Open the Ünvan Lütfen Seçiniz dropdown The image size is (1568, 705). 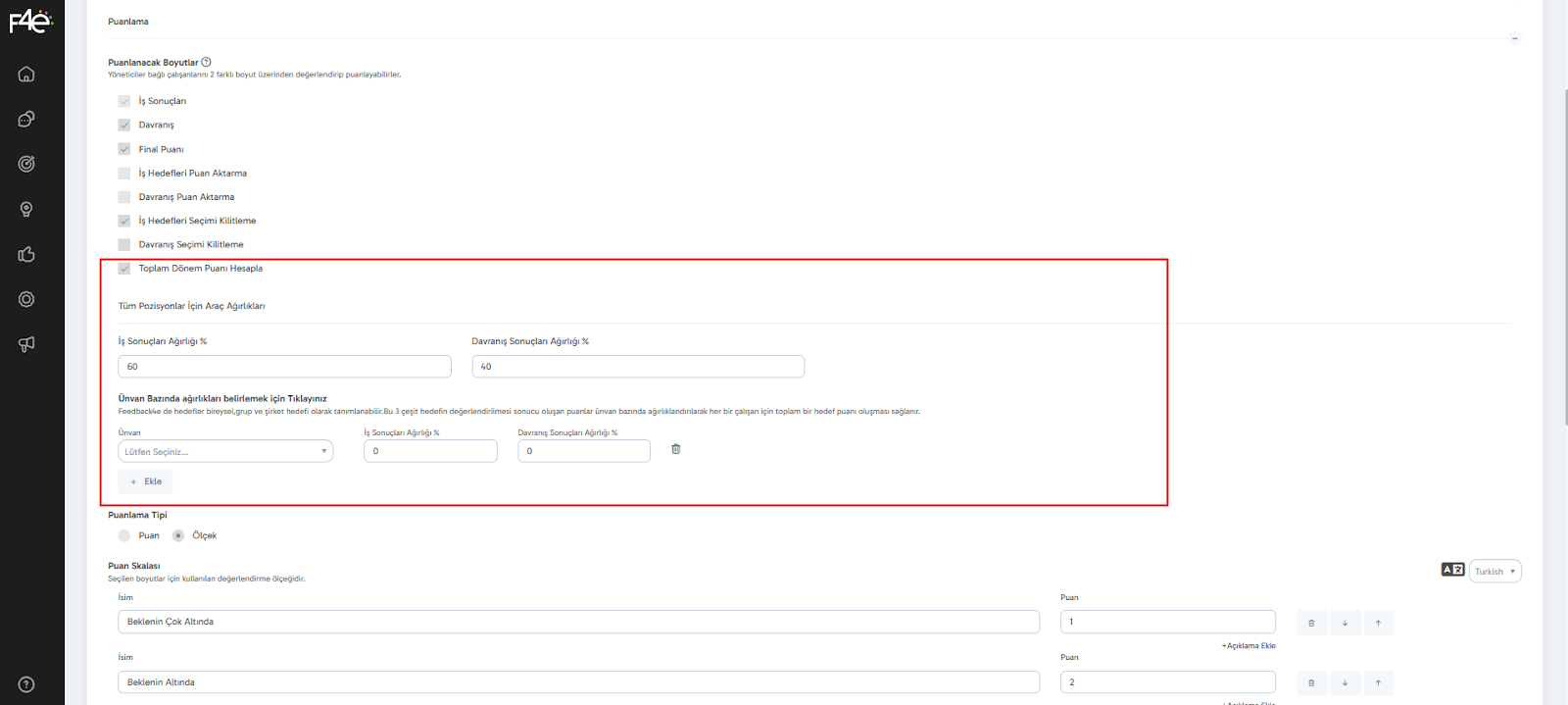tap(225, 451)
